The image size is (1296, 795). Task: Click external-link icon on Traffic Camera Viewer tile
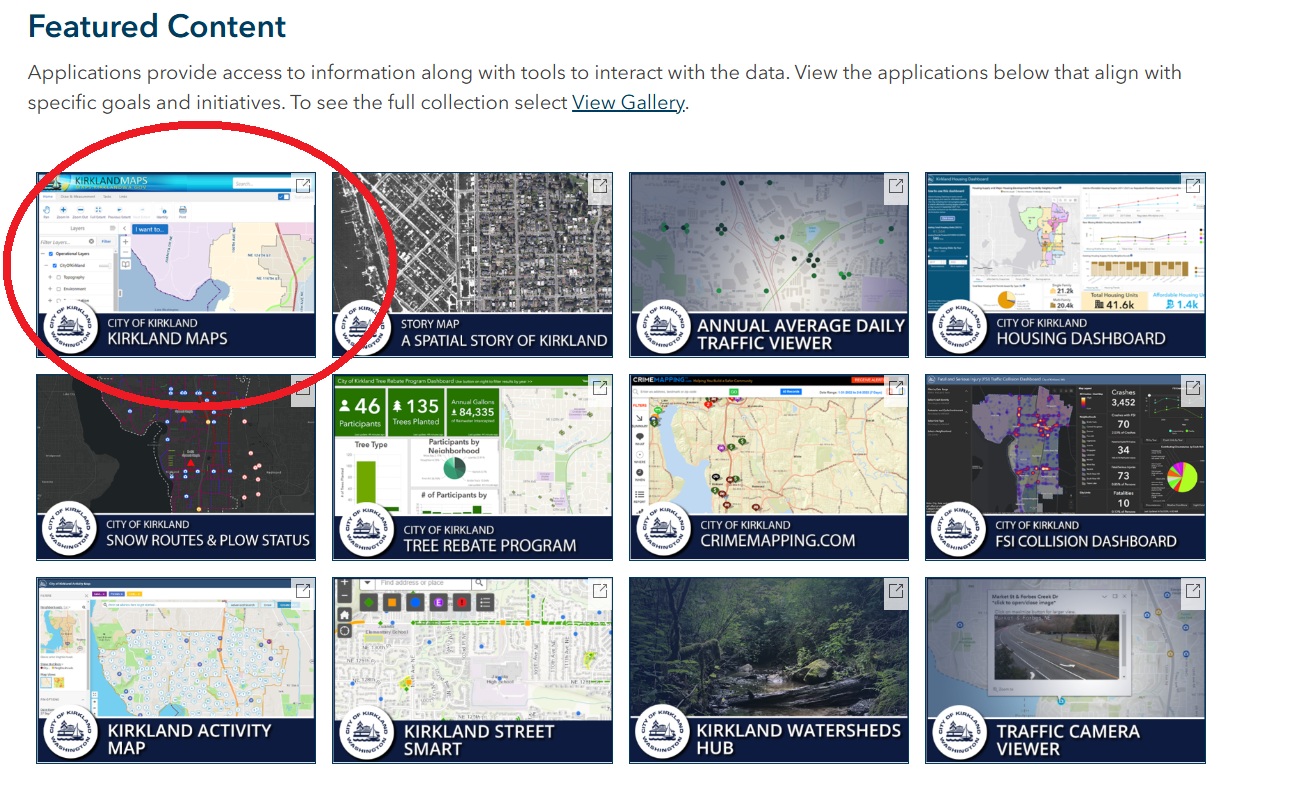tap(1192, 591)
